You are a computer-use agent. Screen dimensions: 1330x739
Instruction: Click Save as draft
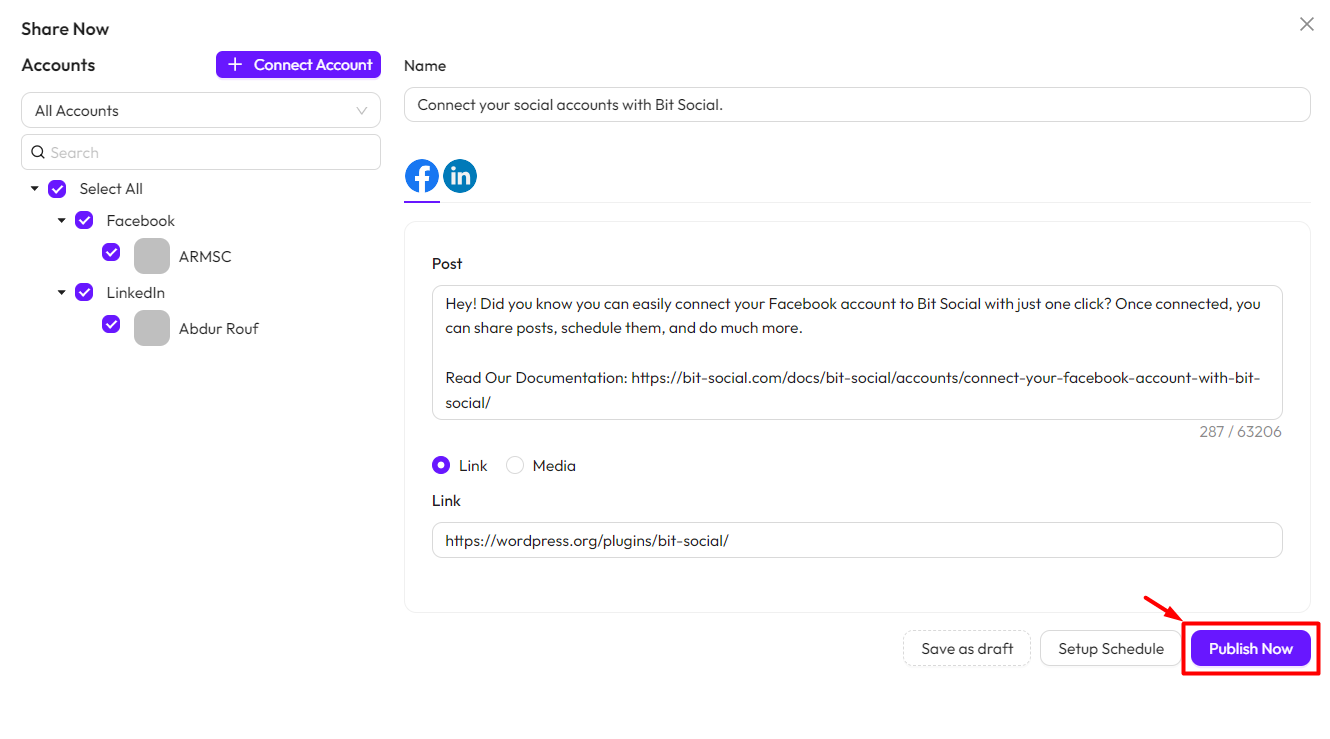tap(967, 648)
